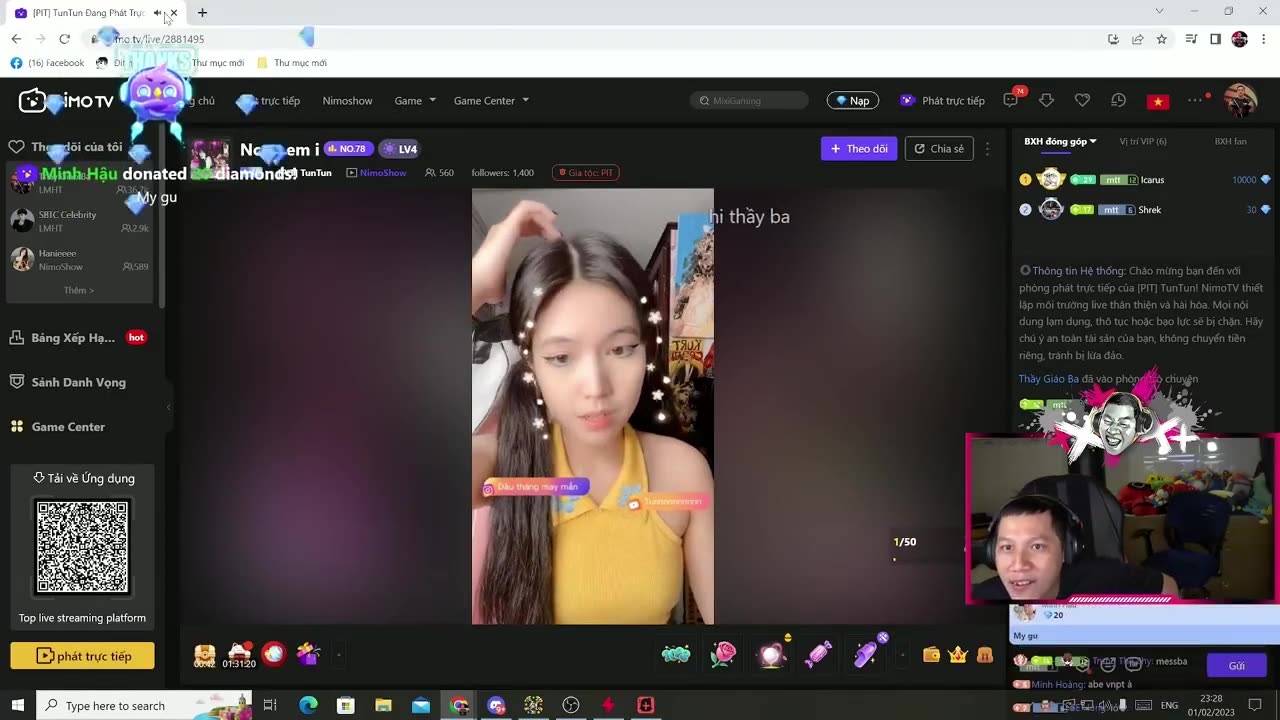Click the yellow phát trực tiếp sidebar button
The image size is (1280, 720).
click(x=83, y=656)
